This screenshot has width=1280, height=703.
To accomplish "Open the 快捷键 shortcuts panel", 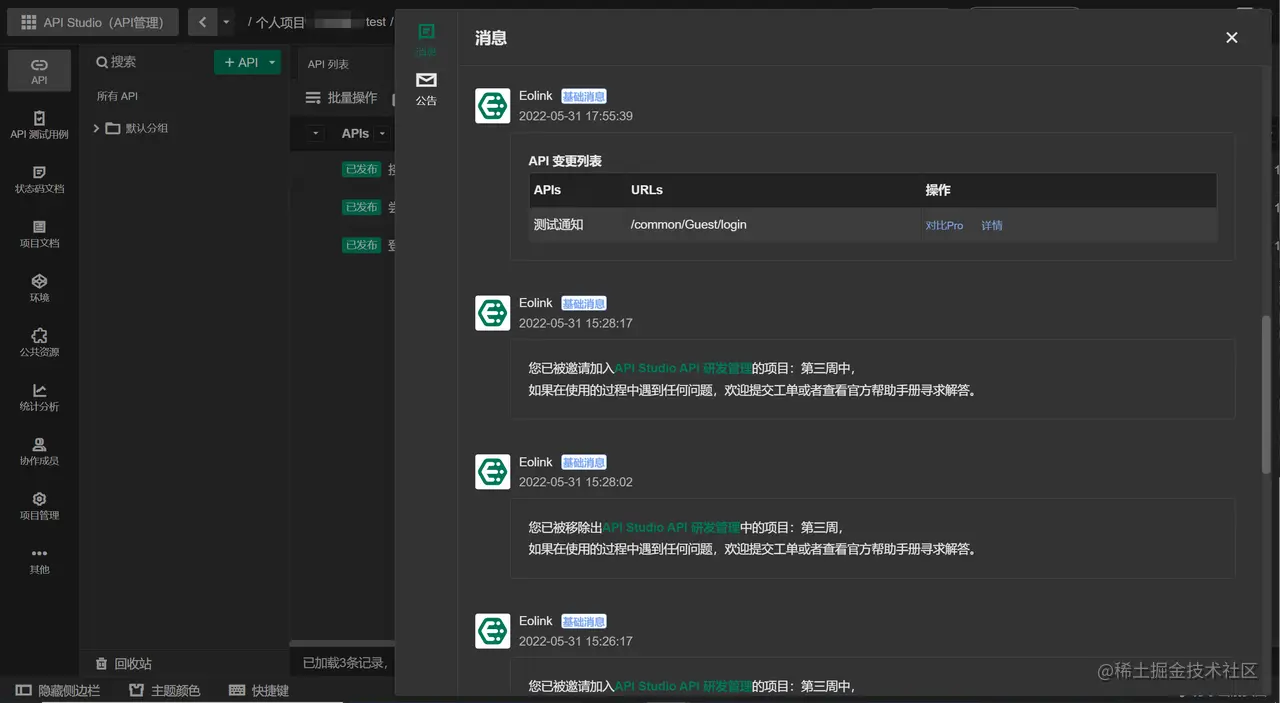I will [258, 689].
